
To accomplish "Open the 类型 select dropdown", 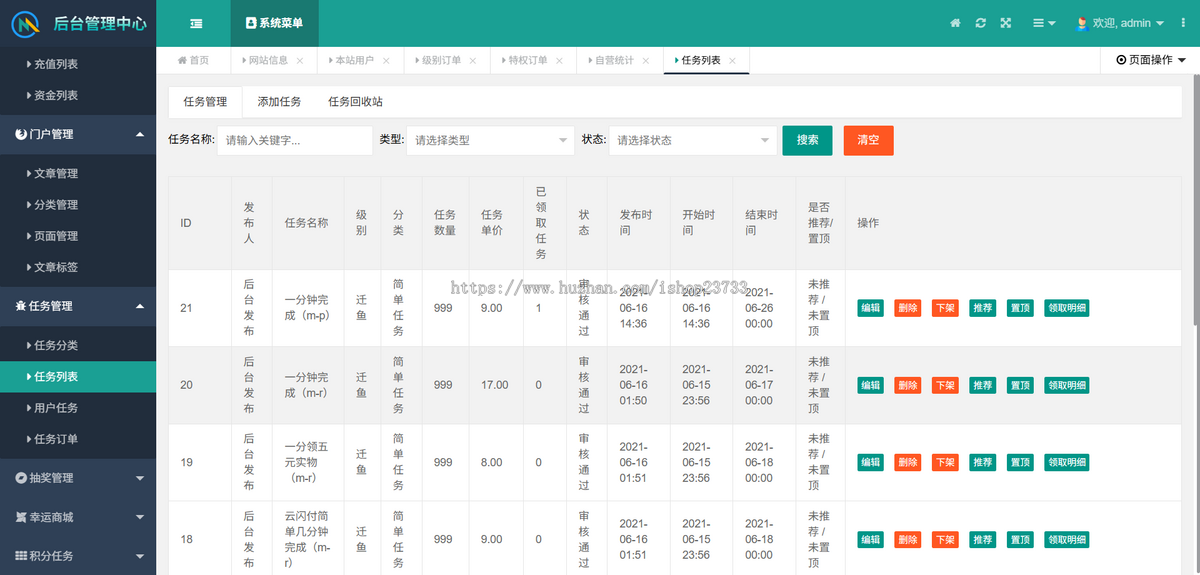I will (x=490, y=140).
